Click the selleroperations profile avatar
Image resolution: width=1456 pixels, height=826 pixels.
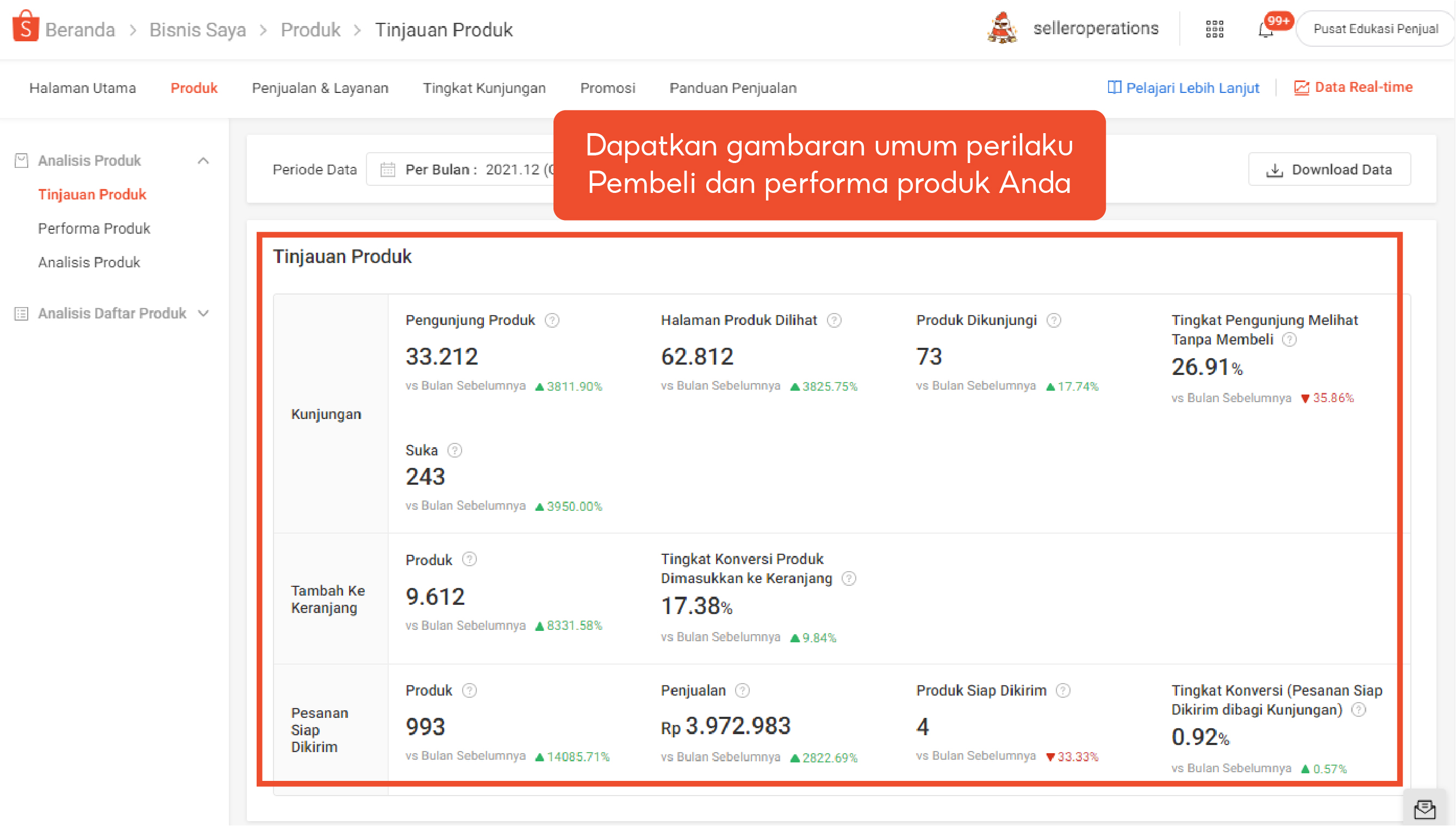point(1003,28)
